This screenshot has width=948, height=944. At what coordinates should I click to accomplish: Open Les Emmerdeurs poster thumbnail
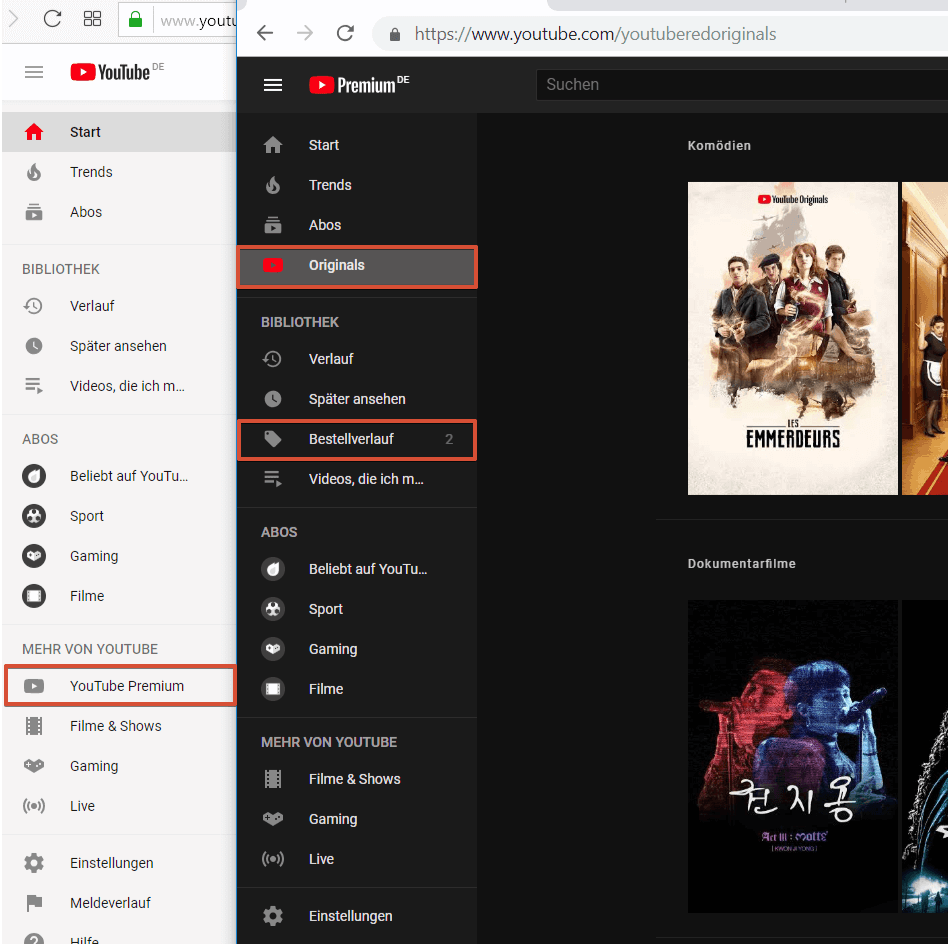coord(793,338)
